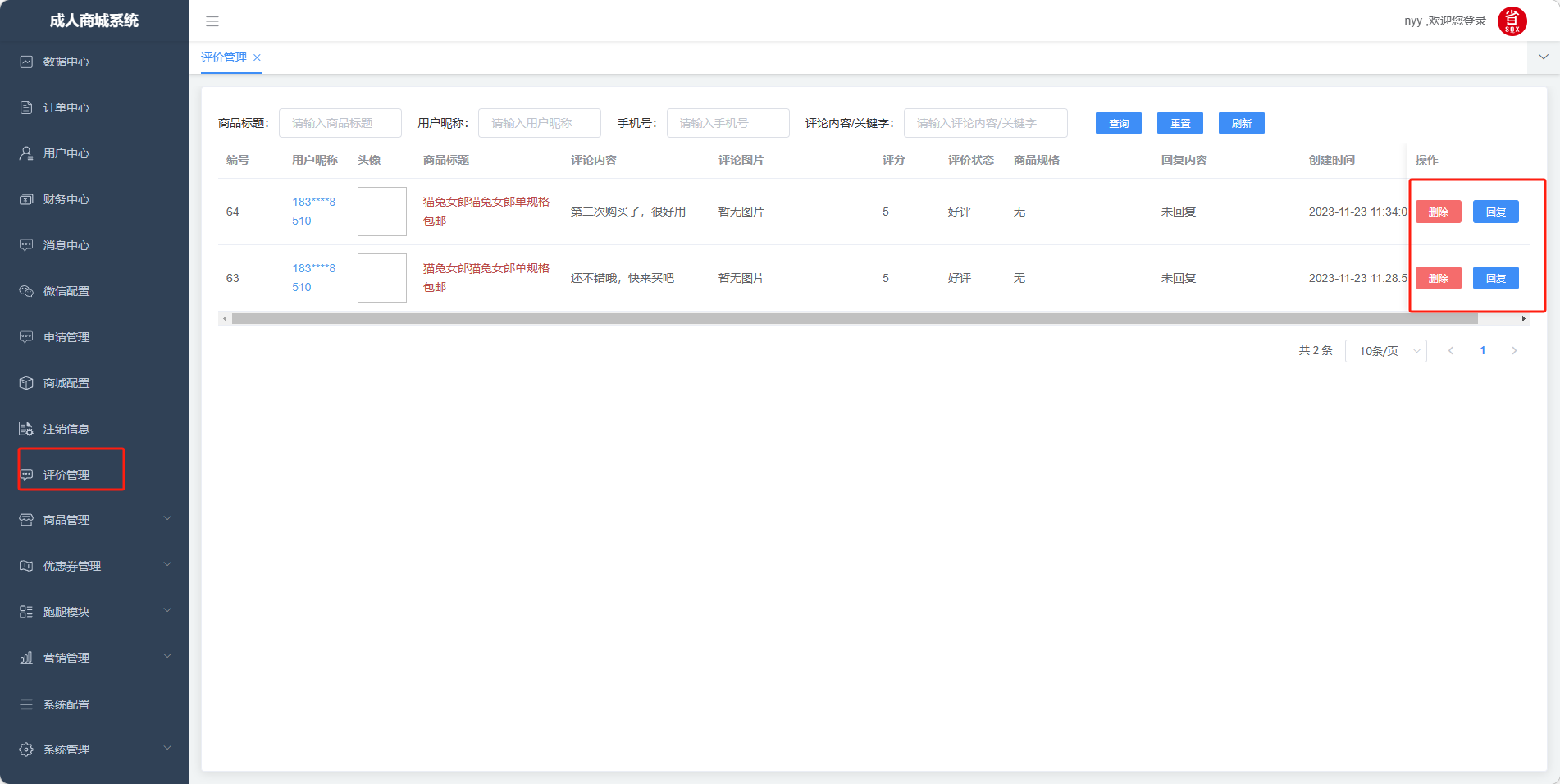Viewport: 1560px width, 784px height.
Task: Click the 微信配置 WeChat icon
Action: (26, 291)
